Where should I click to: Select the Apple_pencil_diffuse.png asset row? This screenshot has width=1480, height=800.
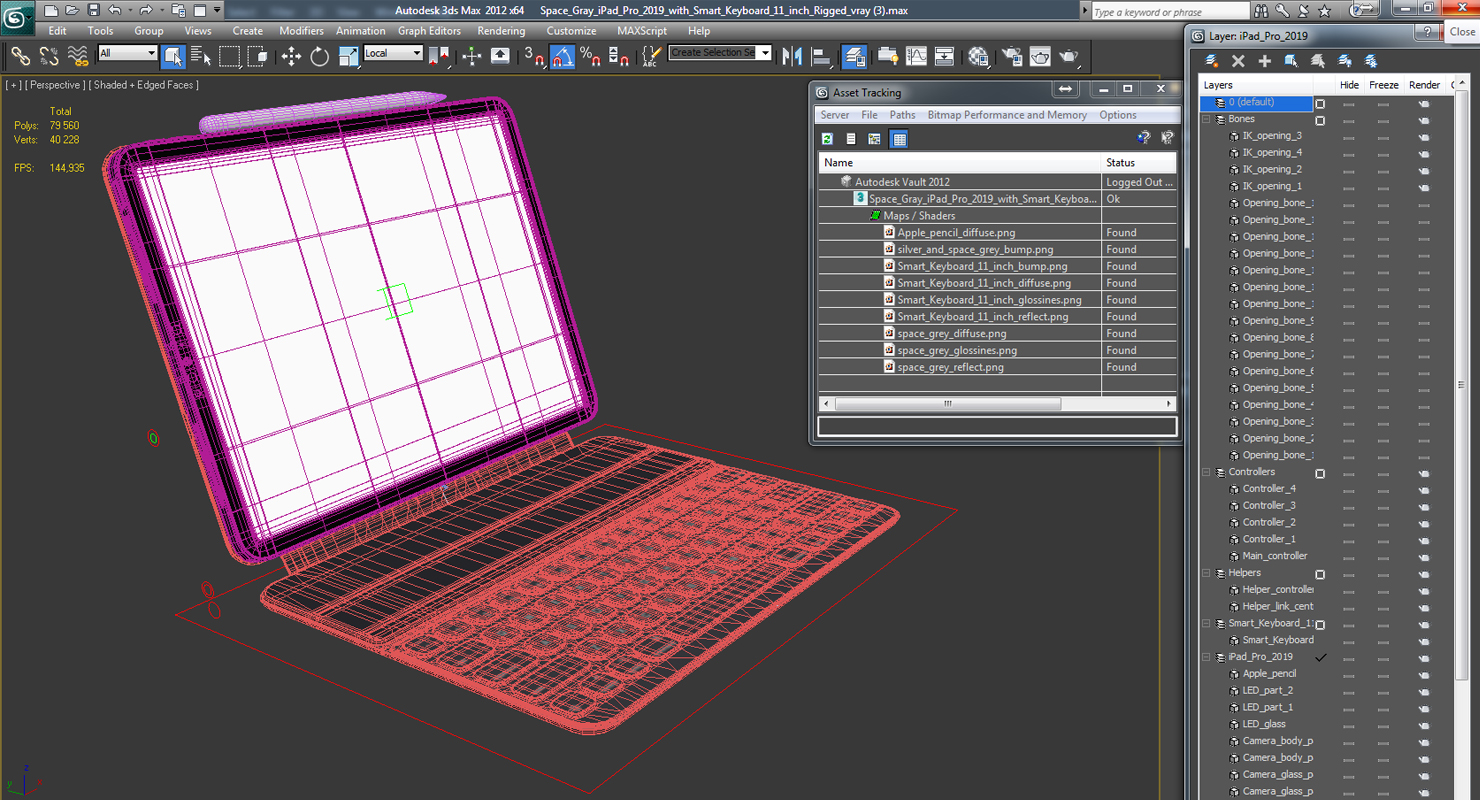tap(997, 233)
